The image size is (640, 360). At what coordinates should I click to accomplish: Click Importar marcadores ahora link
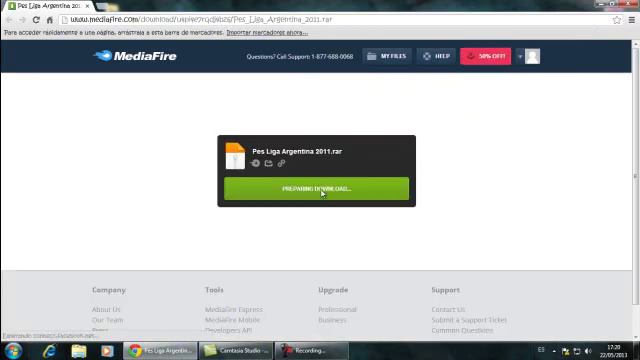[x=267, y=33]
